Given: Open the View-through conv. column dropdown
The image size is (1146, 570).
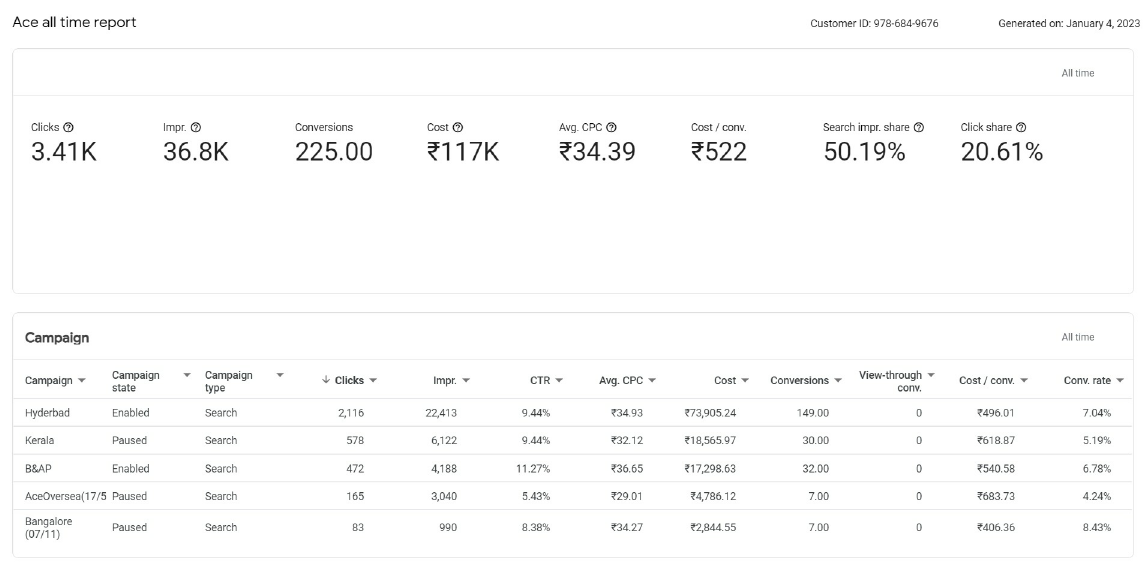Looking at the screenshot, I should (x=931, y=375).
